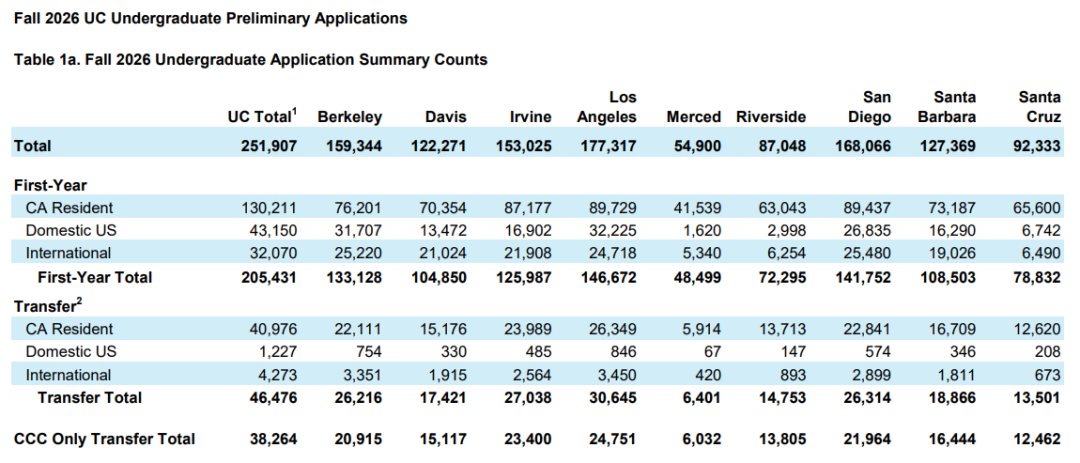Click the First-Year Total row label

click(95, 276)
